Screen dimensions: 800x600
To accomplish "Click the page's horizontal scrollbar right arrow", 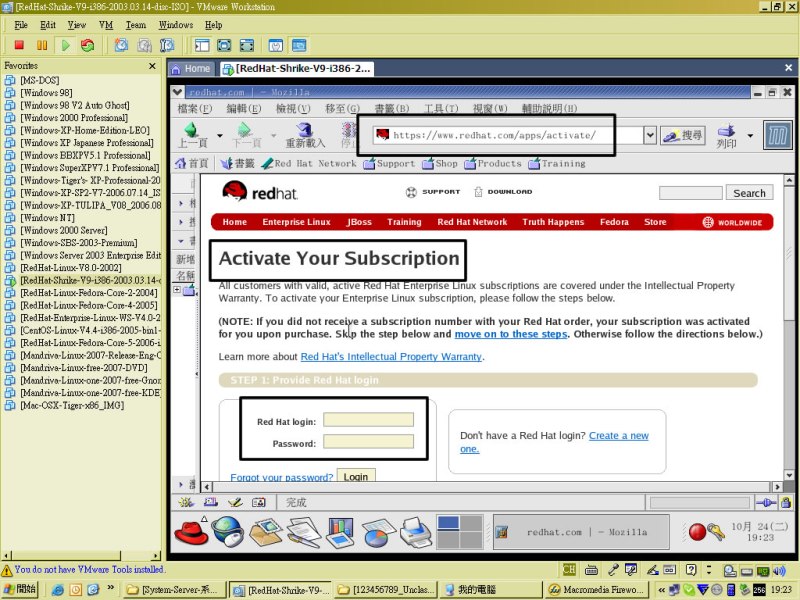I will [x=777, y=487].
